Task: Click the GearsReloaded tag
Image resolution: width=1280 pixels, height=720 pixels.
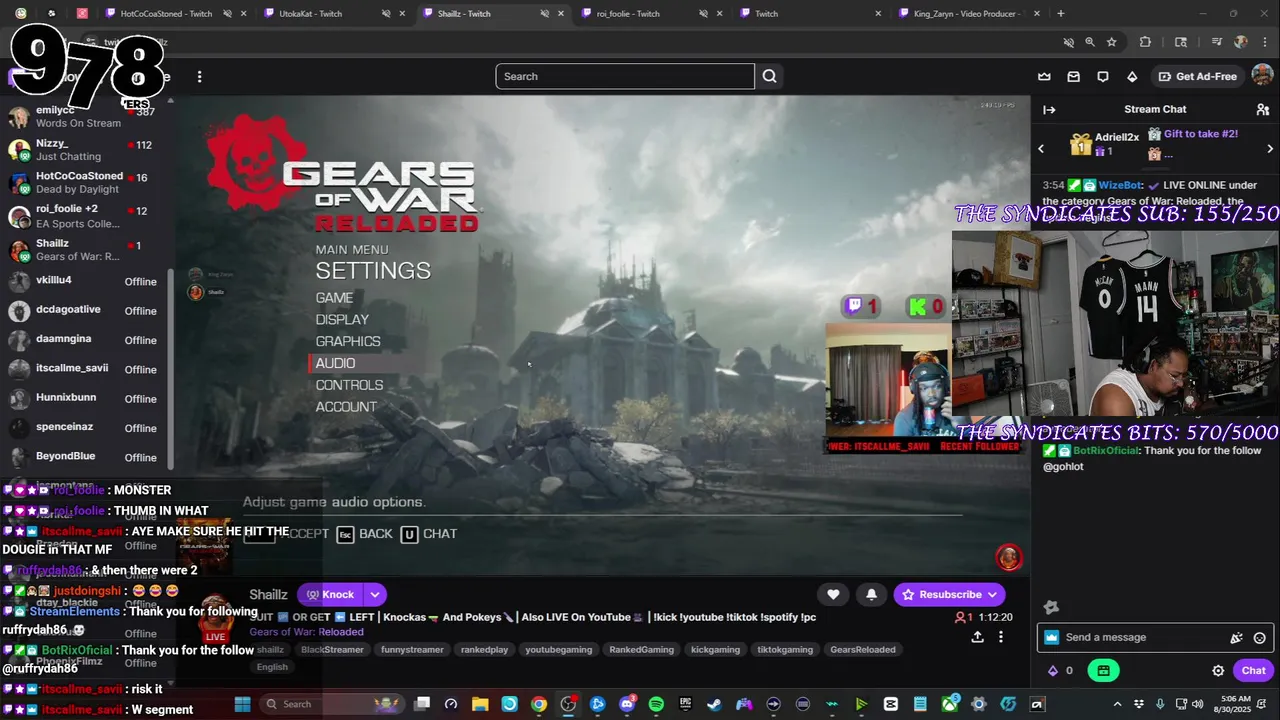Action: point(862,649)
